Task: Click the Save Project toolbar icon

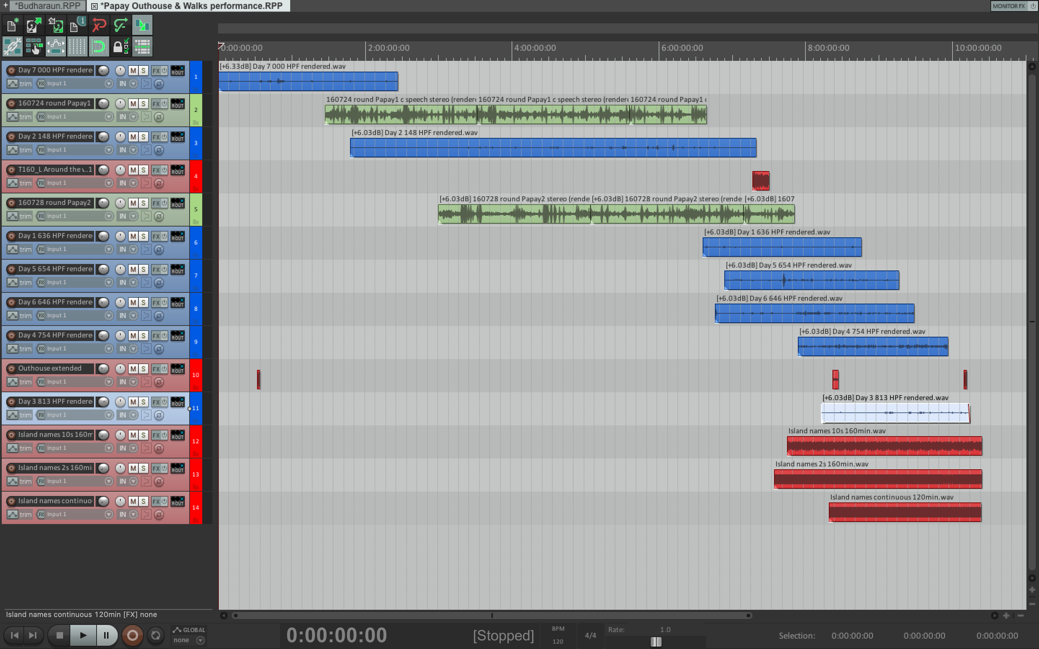Action: click(x=55, y=25)
